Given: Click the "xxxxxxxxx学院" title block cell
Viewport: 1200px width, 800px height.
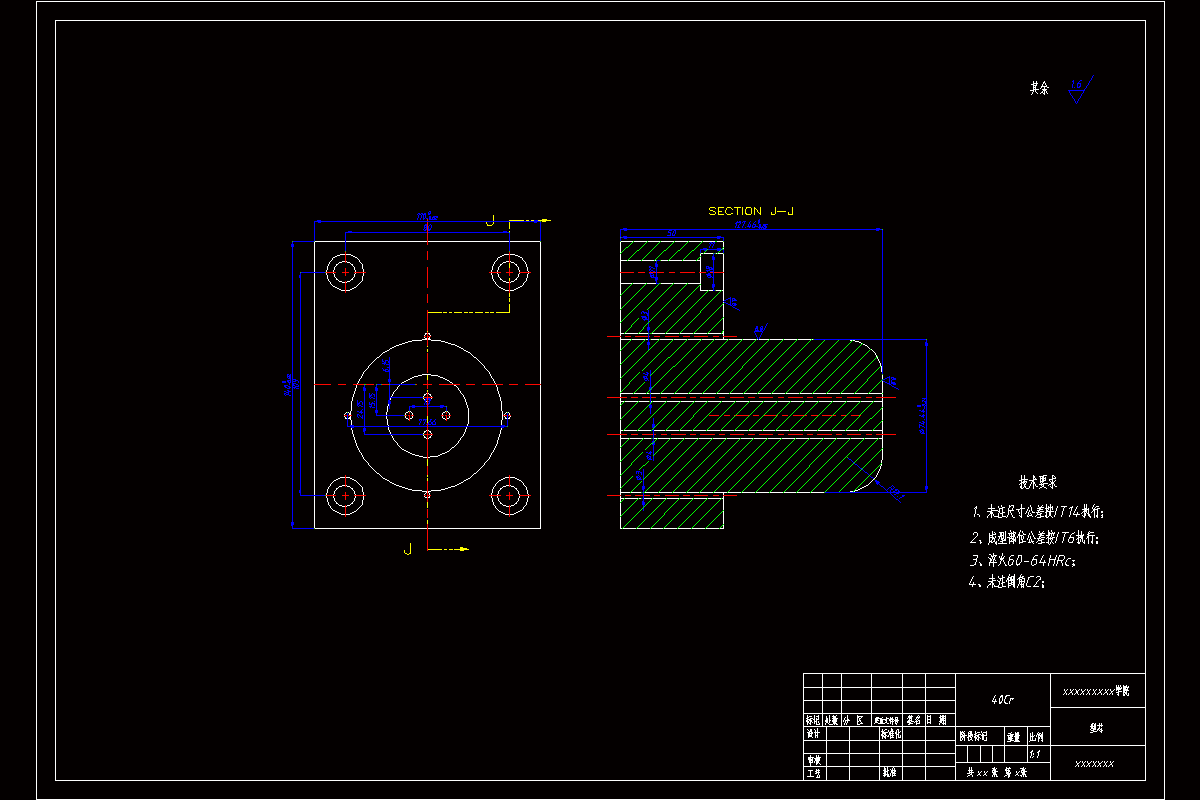Looking at the screenshot, I should point(1096,691).
